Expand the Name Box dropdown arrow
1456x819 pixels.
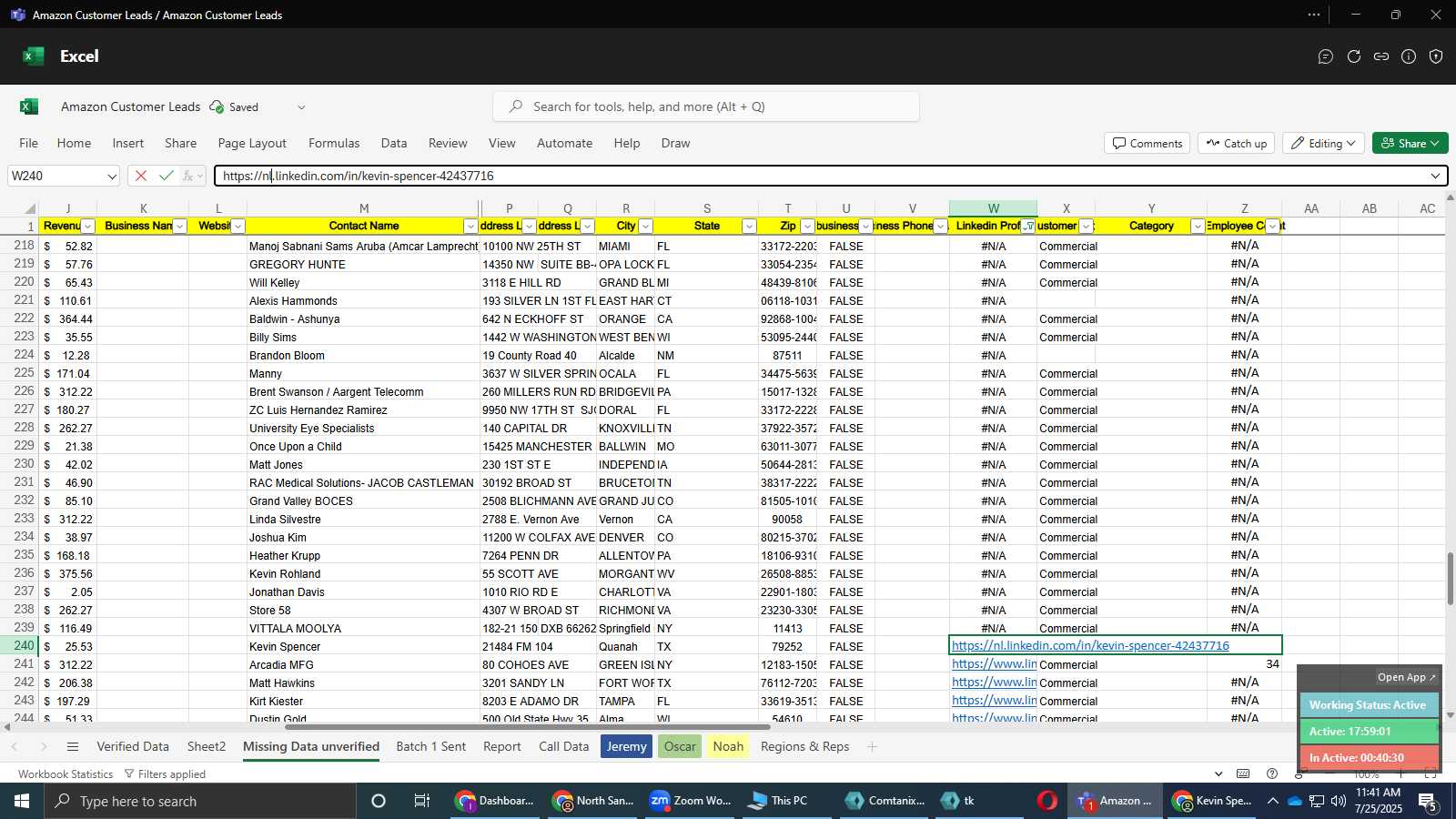coord(111,177)
